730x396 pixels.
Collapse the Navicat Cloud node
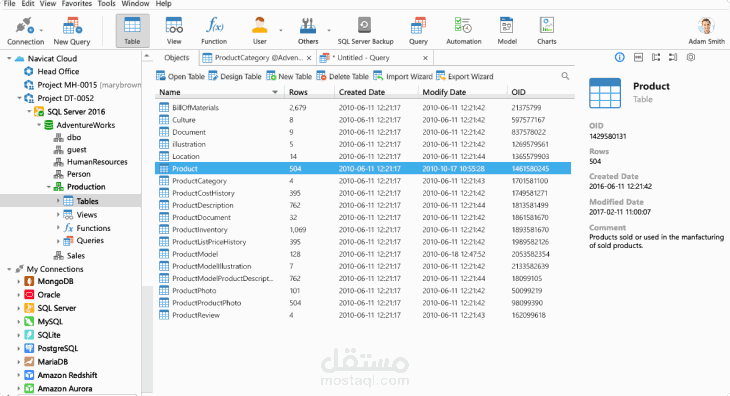click(9, 59)
